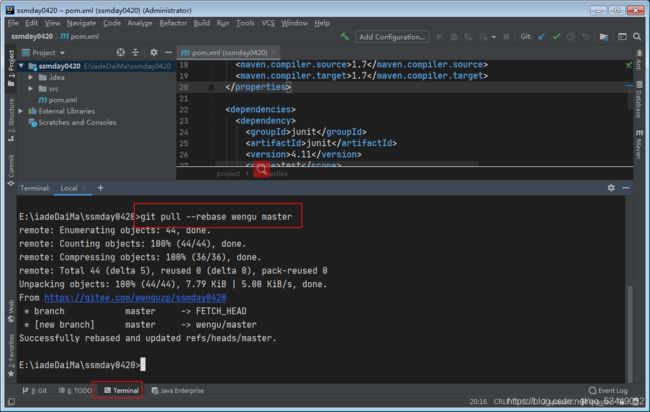This screenshot has width=650, height=412.
Task: Expand the src folder node
Action: (31, 88)
